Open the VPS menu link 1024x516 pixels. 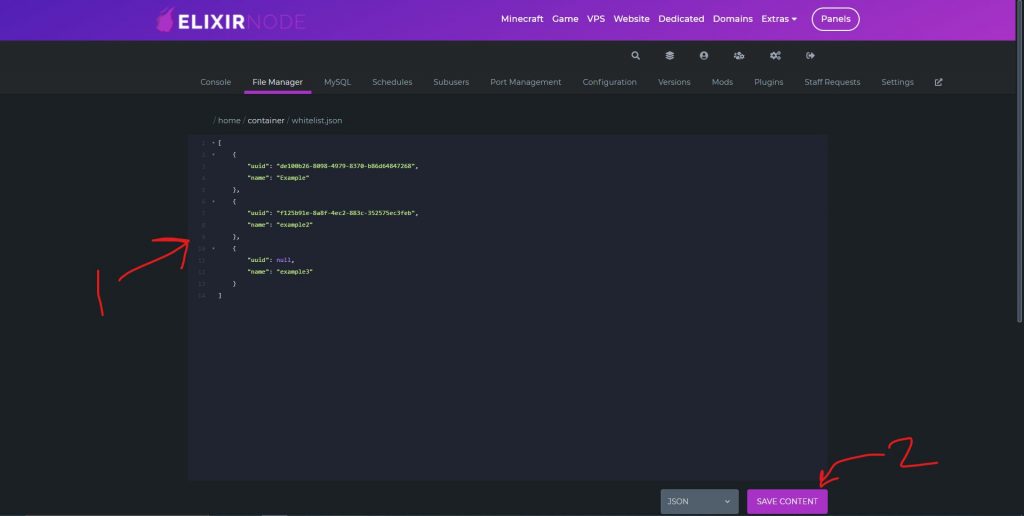click(x=596, y=19)
